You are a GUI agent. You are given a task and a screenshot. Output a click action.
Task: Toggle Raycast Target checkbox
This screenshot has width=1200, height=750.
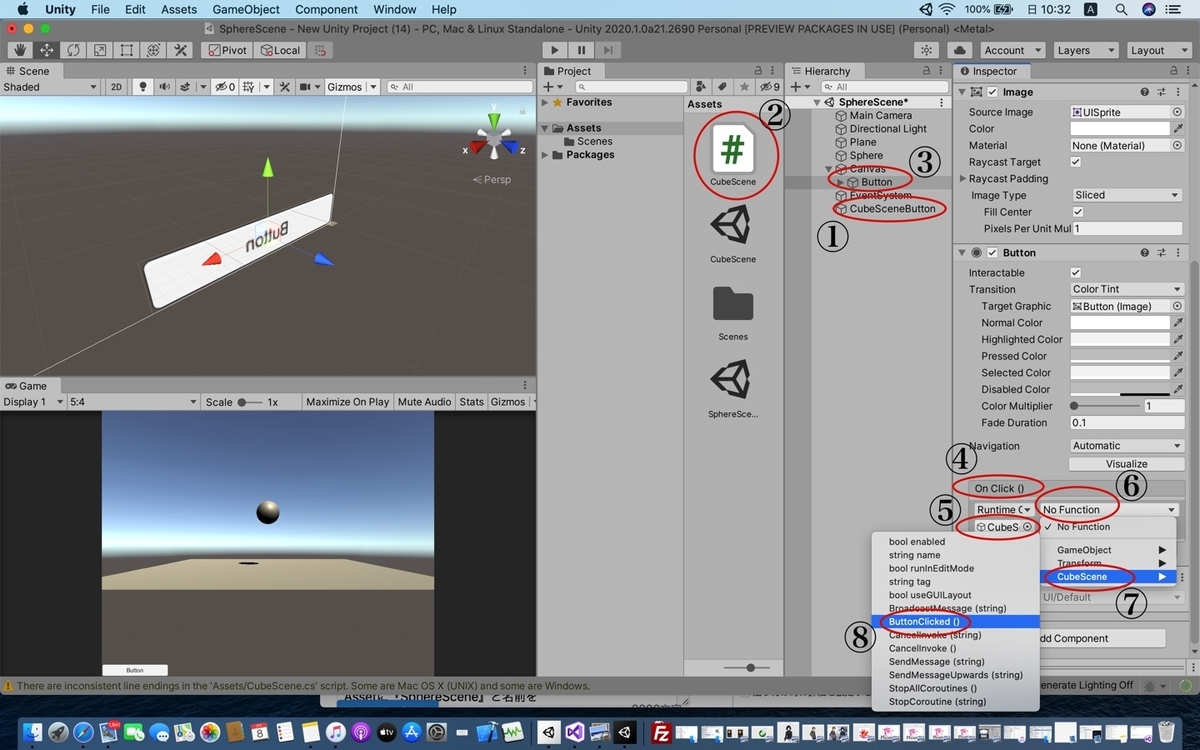1076,162
